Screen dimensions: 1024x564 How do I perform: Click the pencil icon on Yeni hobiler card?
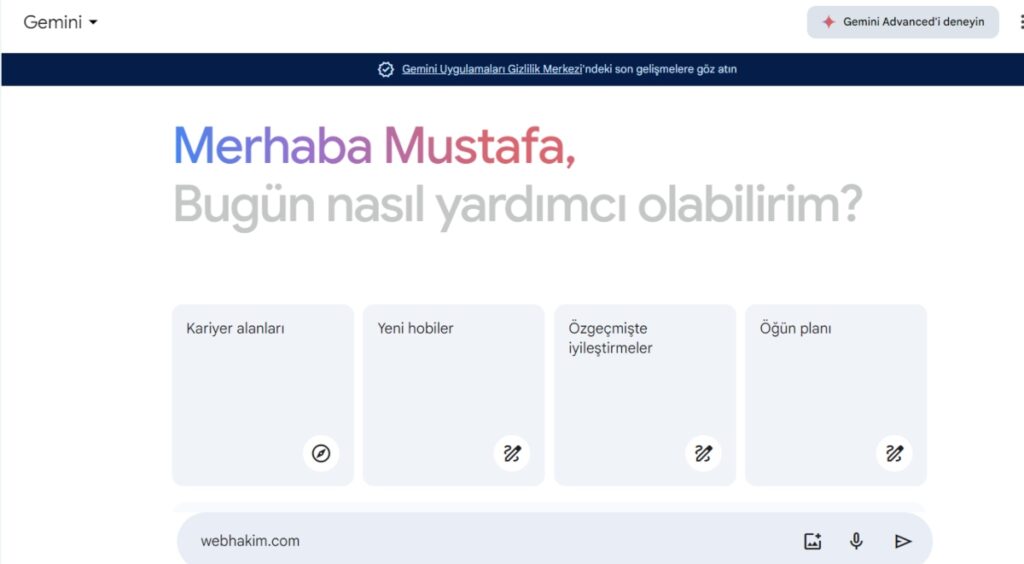pos(512,454)
